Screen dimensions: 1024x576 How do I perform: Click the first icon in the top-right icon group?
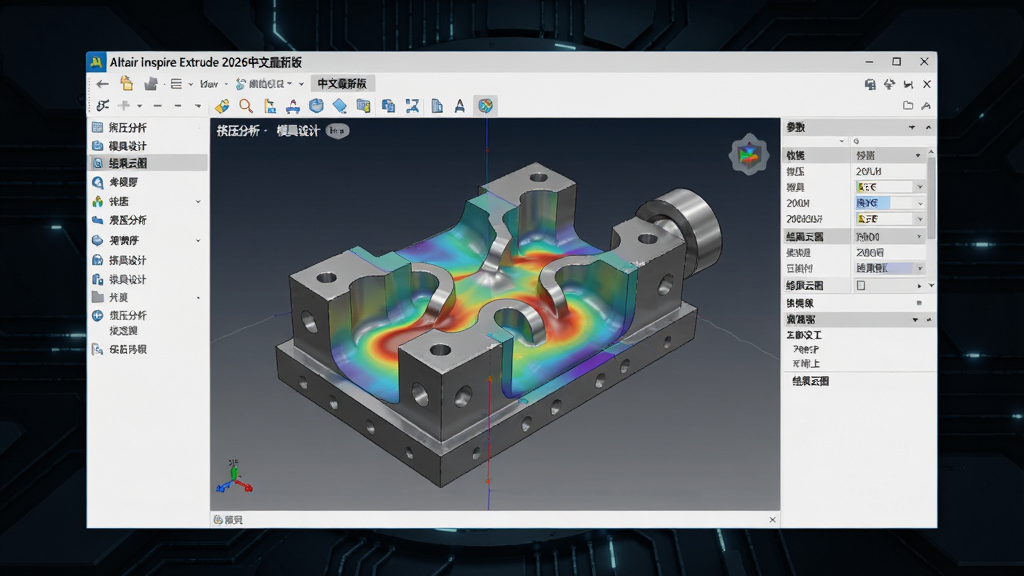[870, 84]
